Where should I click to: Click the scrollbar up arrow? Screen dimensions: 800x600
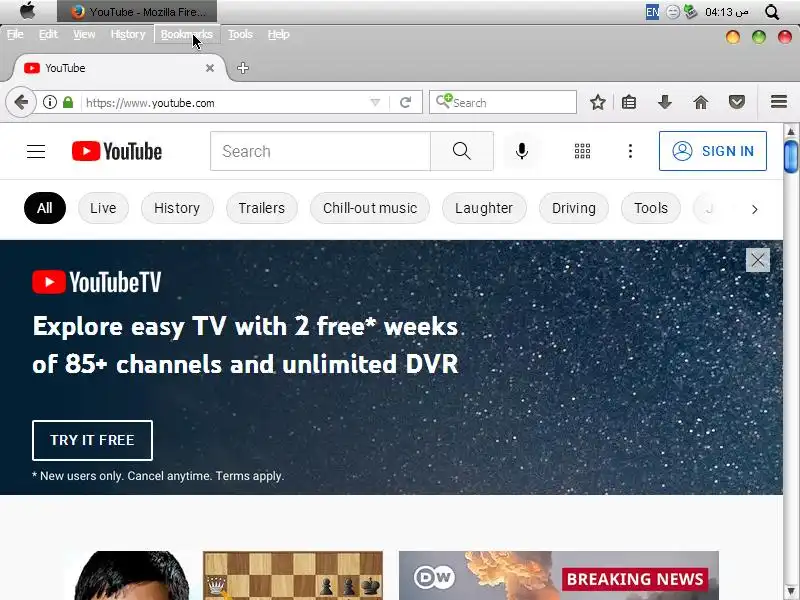[x=791, y=132]
